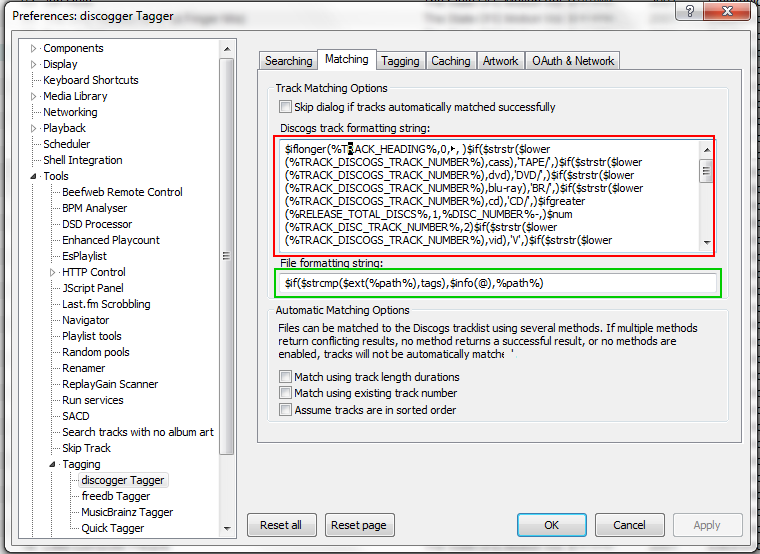Open the OAuth & Network tab
760x554 pixels.
573,61
